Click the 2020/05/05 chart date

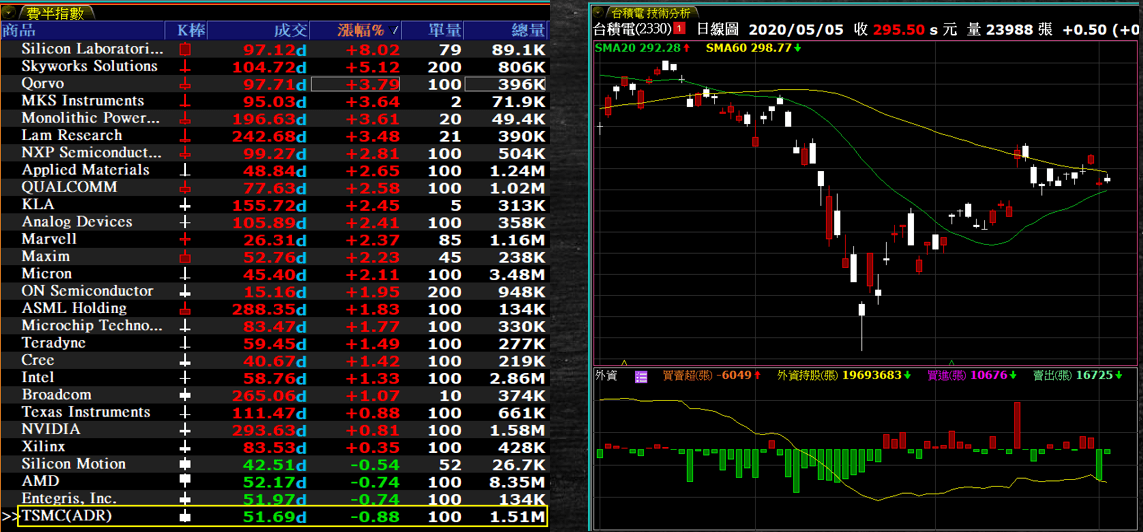pyautogui.click(x=796, y=30)
